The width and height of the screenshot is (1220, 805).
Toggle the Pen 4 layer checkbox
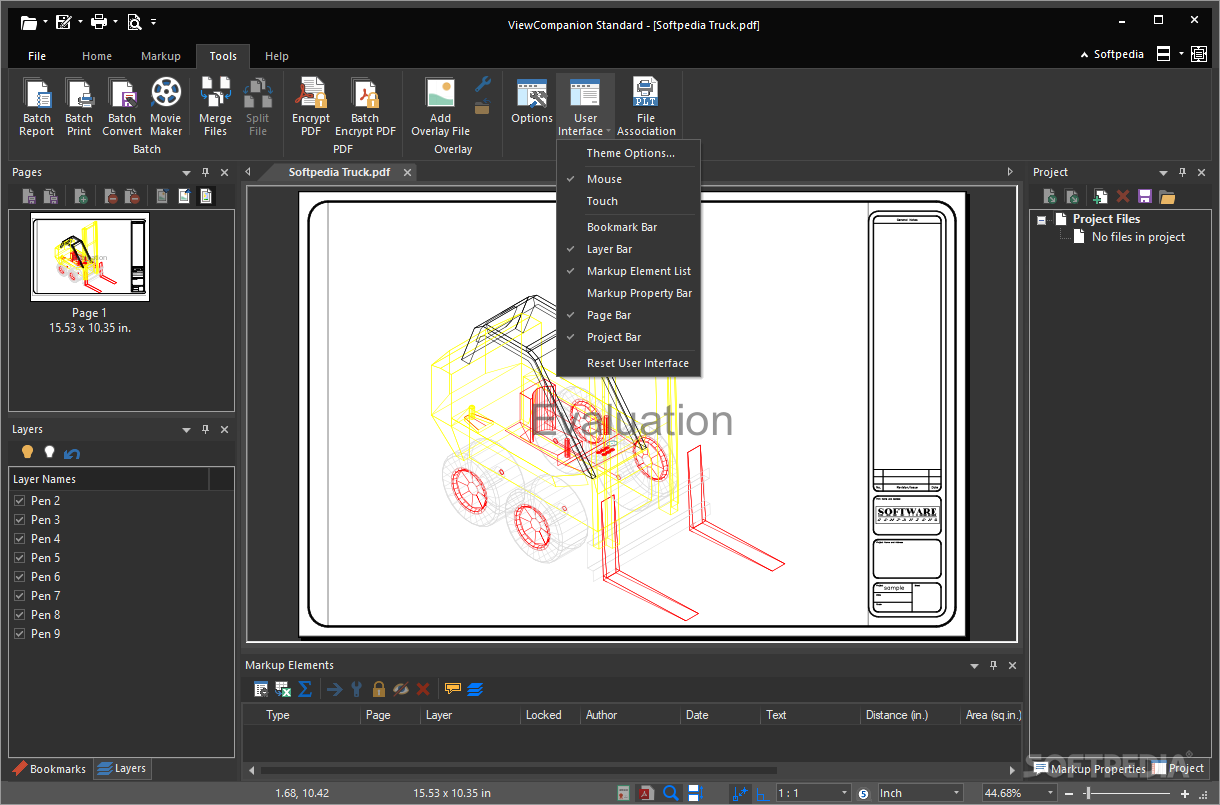pyautogui.click(x=19, y=539)
